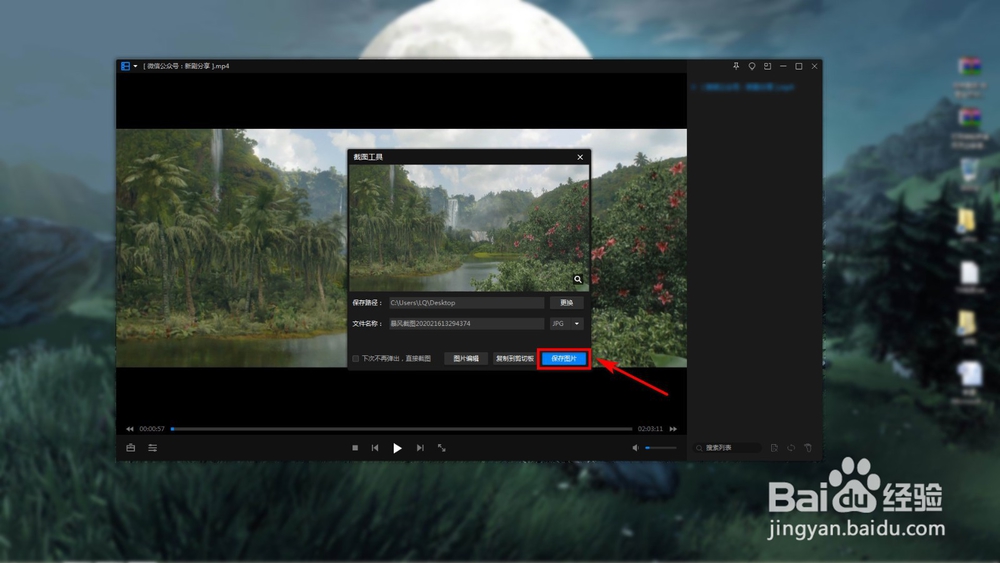Open 图片编辑 image editor button
The width and height of the screenshot is (1000, 563).
pyautogui.click(x=466, y=358)
